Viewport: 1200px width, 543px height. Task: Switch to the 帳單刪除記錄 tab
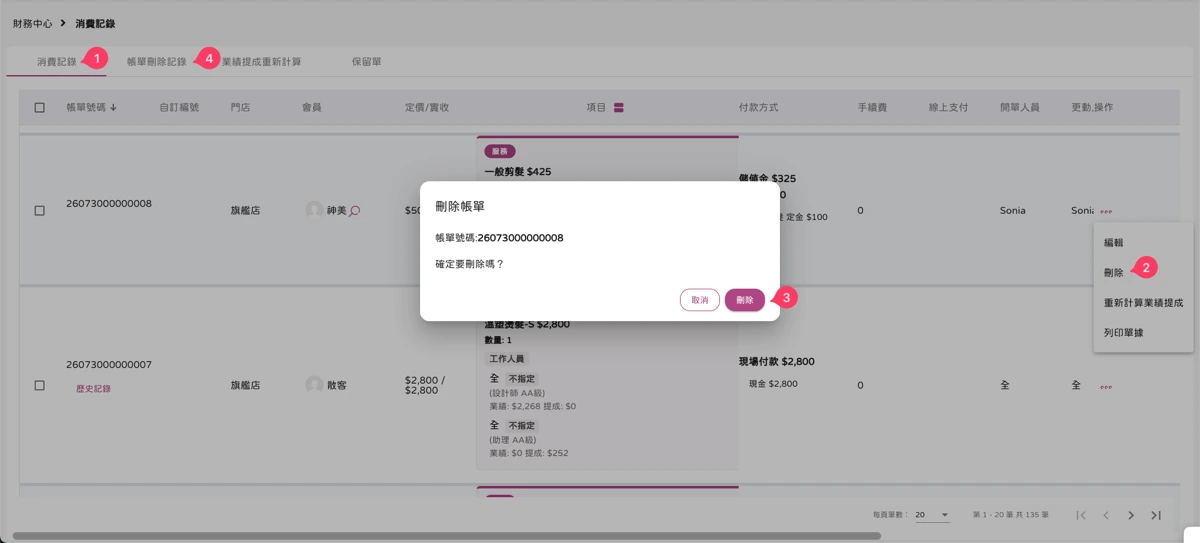(x=157, y=62)
